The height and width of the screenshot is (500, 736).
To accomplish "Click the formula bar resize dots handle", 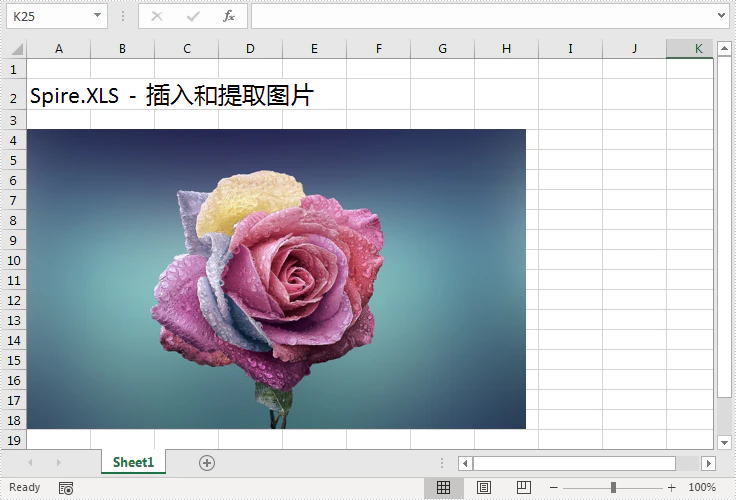I will (x=123, y=16).
